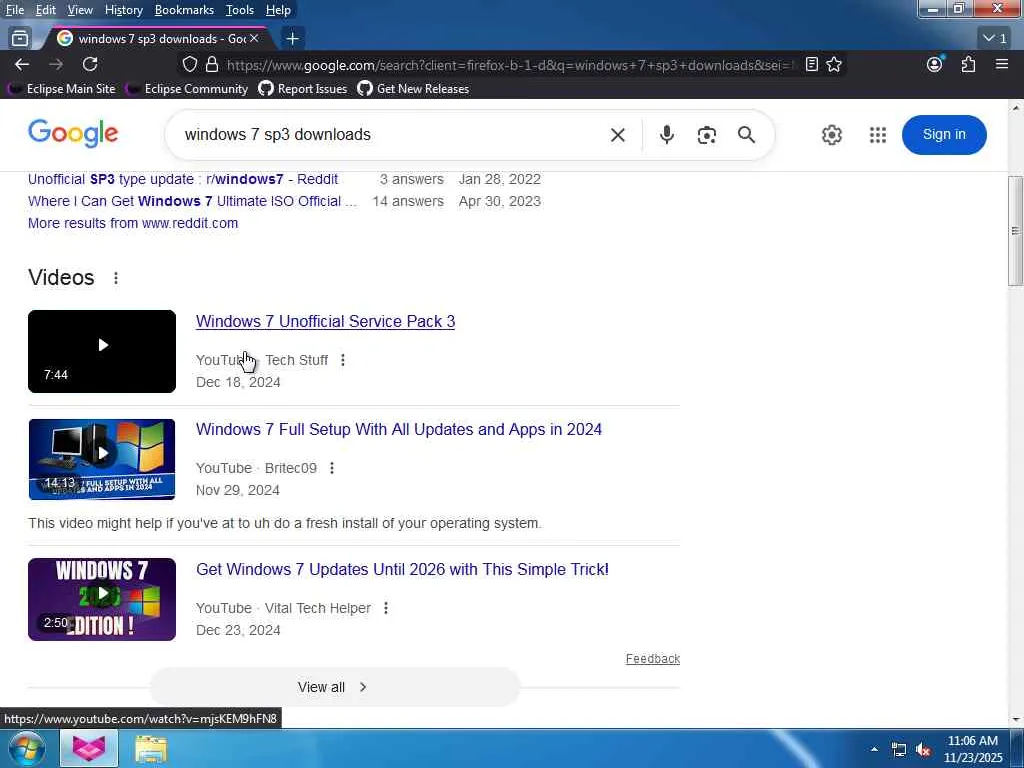The image size is (1024, 768).
Task: Open Firefox application hamburger menu
Action: point(1002,64)
